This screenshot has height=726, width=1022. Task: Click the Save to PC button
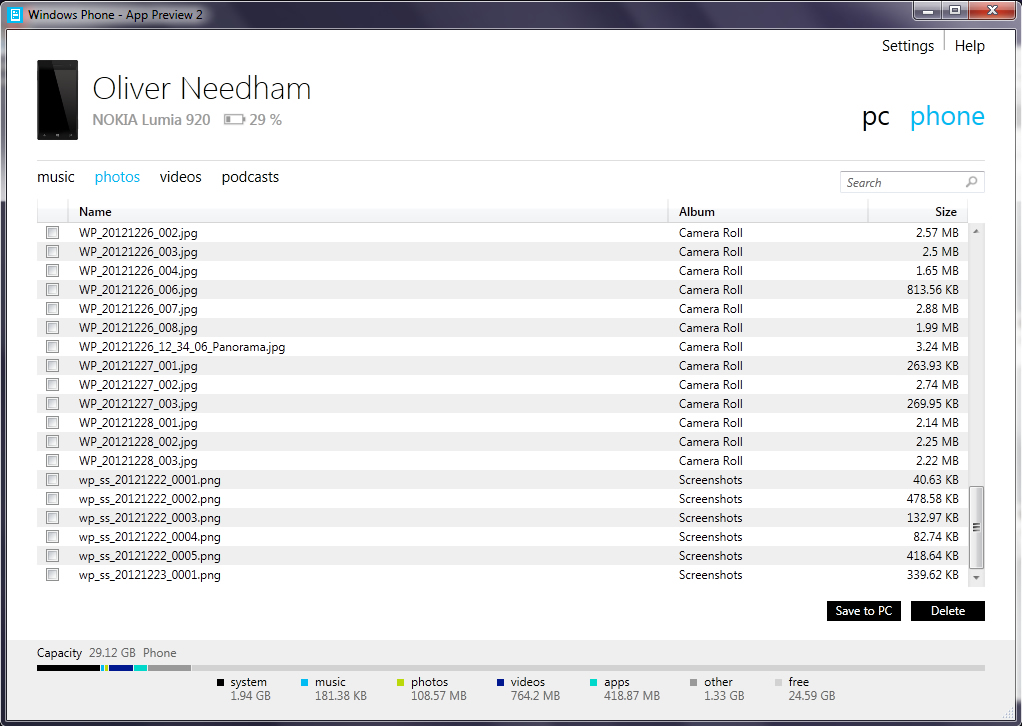coord(864,611)
